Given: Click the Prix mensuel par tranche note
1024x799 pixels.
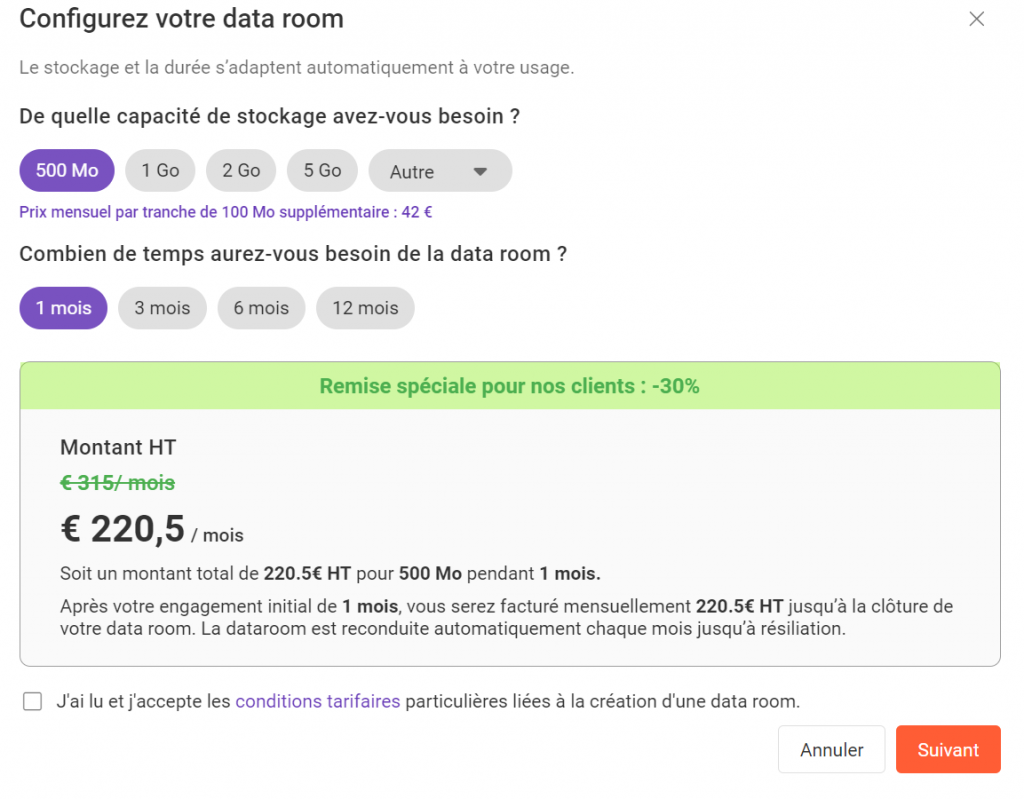Looking at the screenshot, I should 225,212.
